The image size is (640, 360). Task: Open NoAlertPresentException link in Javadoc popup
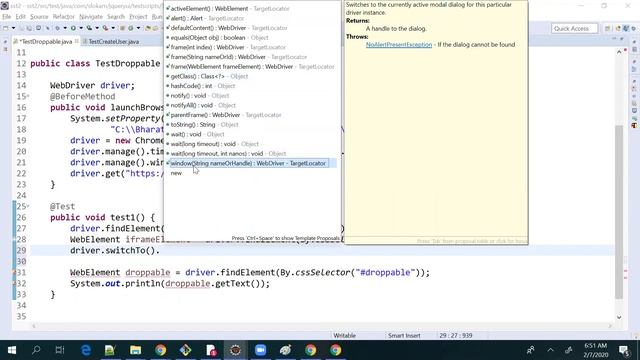[x=399, y=44]
